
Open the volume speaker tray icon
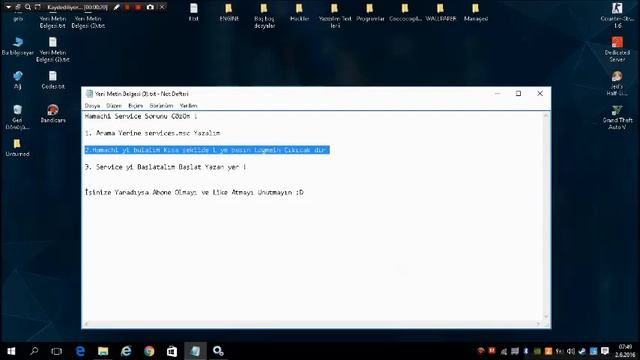click(571, 351)
